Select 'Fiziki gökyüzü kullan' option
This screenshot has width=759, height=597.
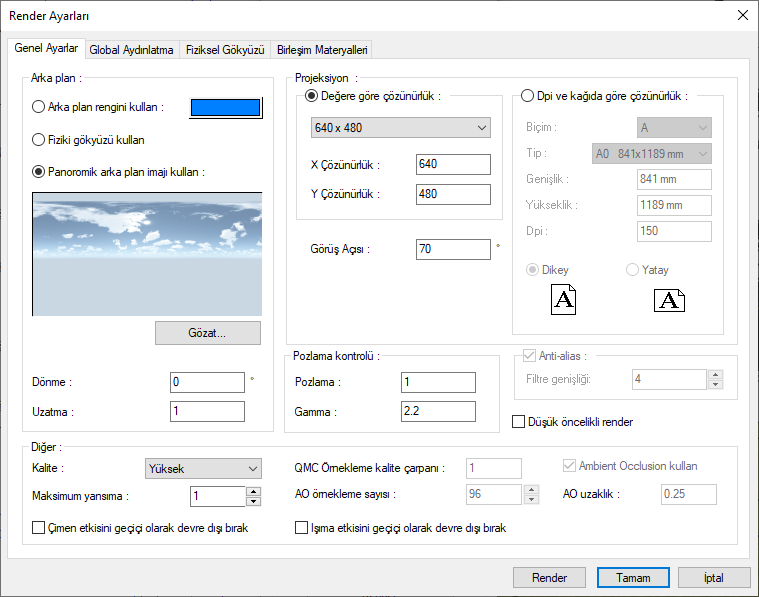point(39,140)
